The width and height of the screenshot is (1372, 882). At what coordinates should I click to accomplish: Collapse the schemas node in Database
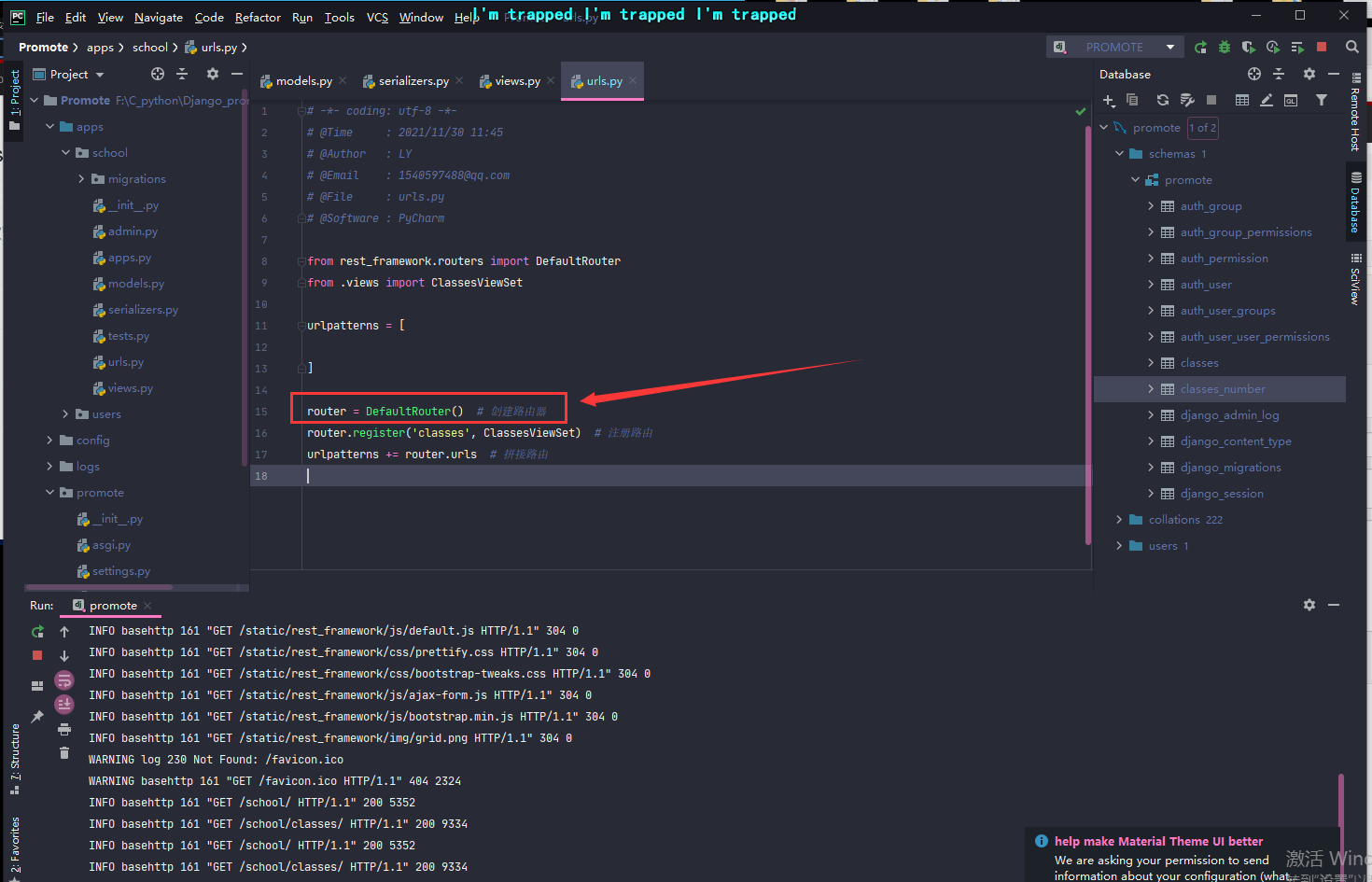[x=1119, y=153]
